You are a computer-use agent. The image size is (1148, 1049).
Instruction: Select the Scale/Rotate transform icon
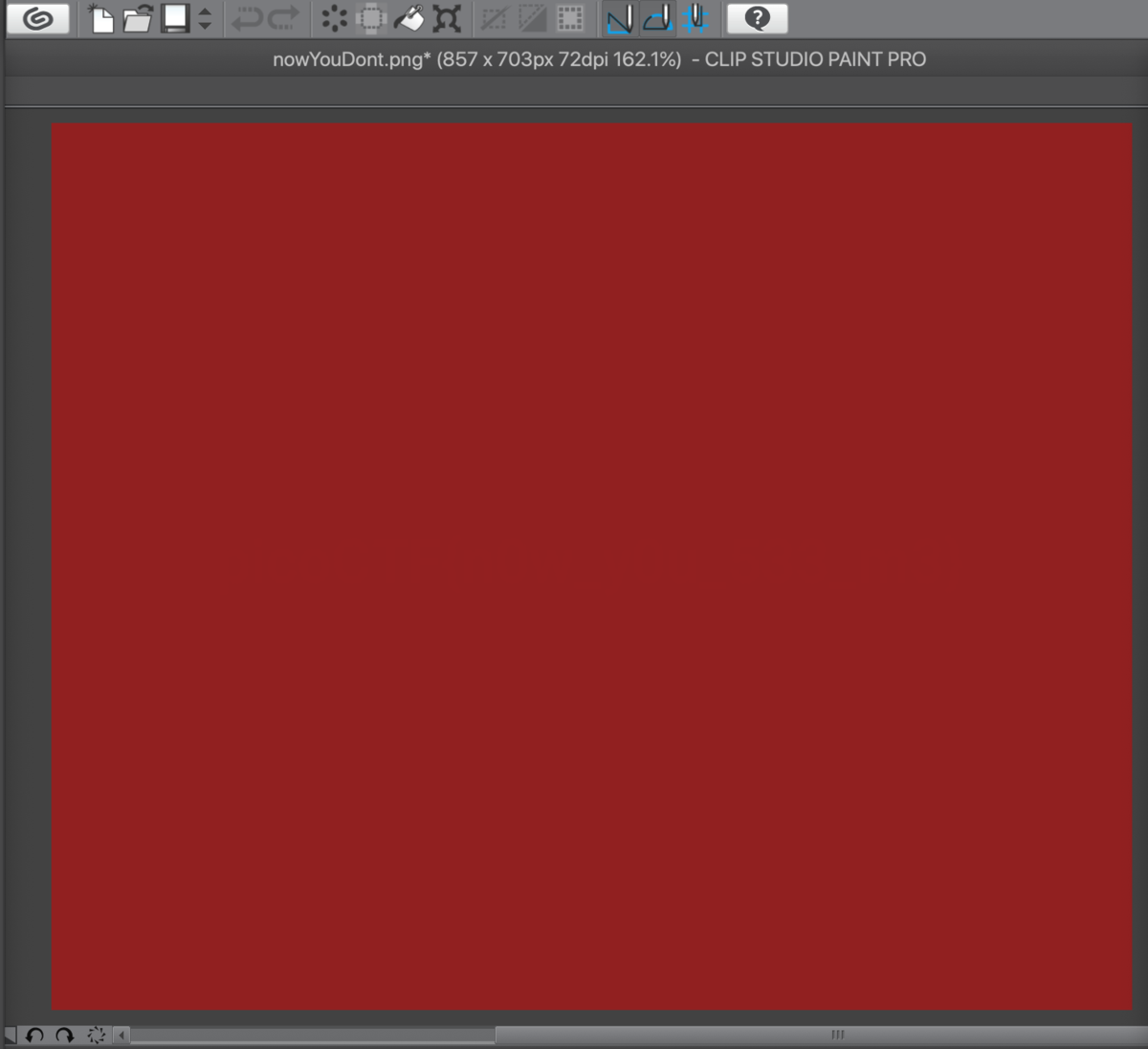(x=443, y=17)
